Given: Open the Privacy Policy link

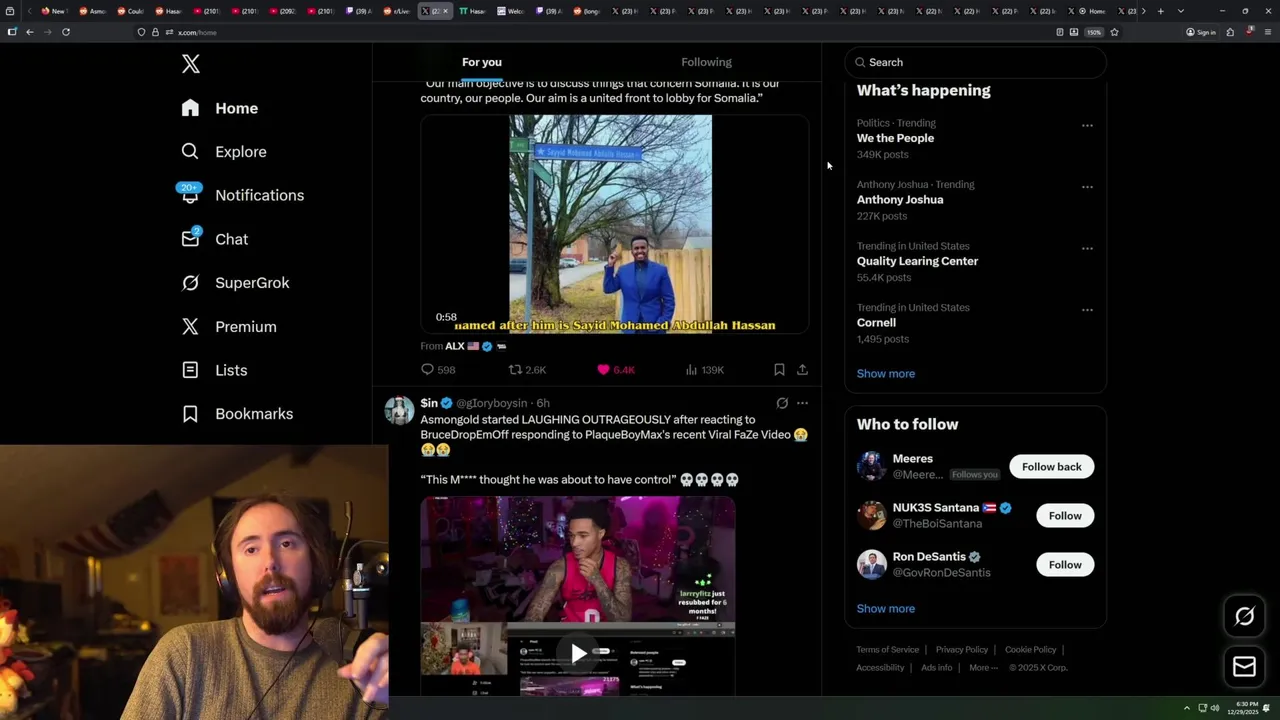Looking at the screenshot, I should coord(962,650).
